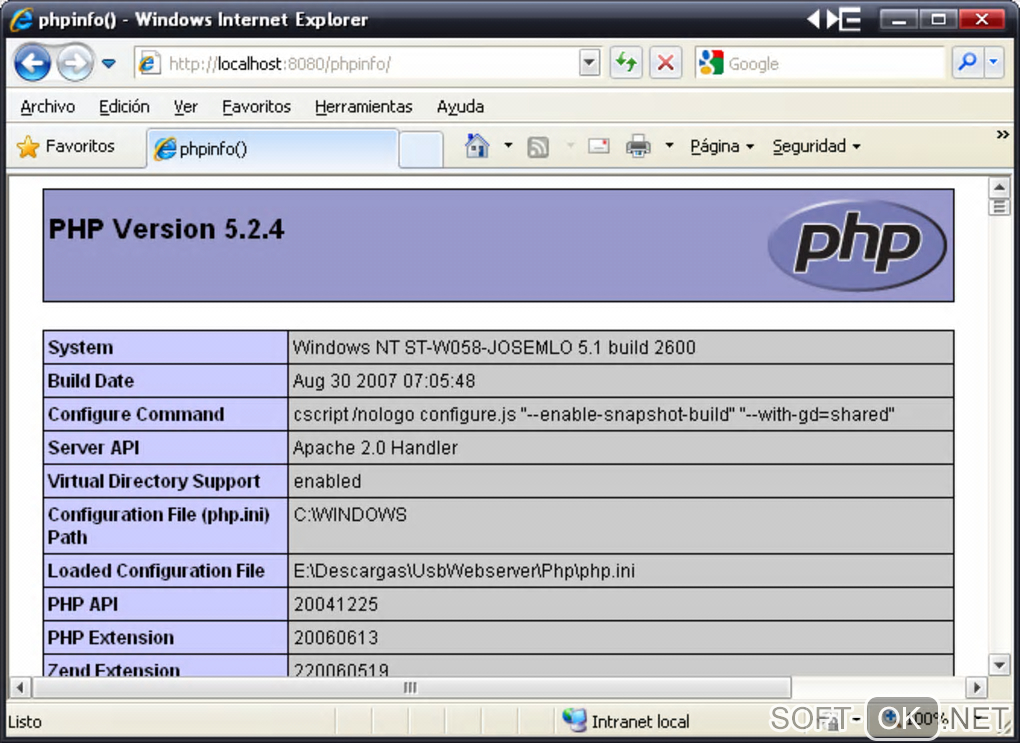This screenshot has width=1020, height=743.
Task: Select the php.ini loaded file path
Action: click(464, 571)
